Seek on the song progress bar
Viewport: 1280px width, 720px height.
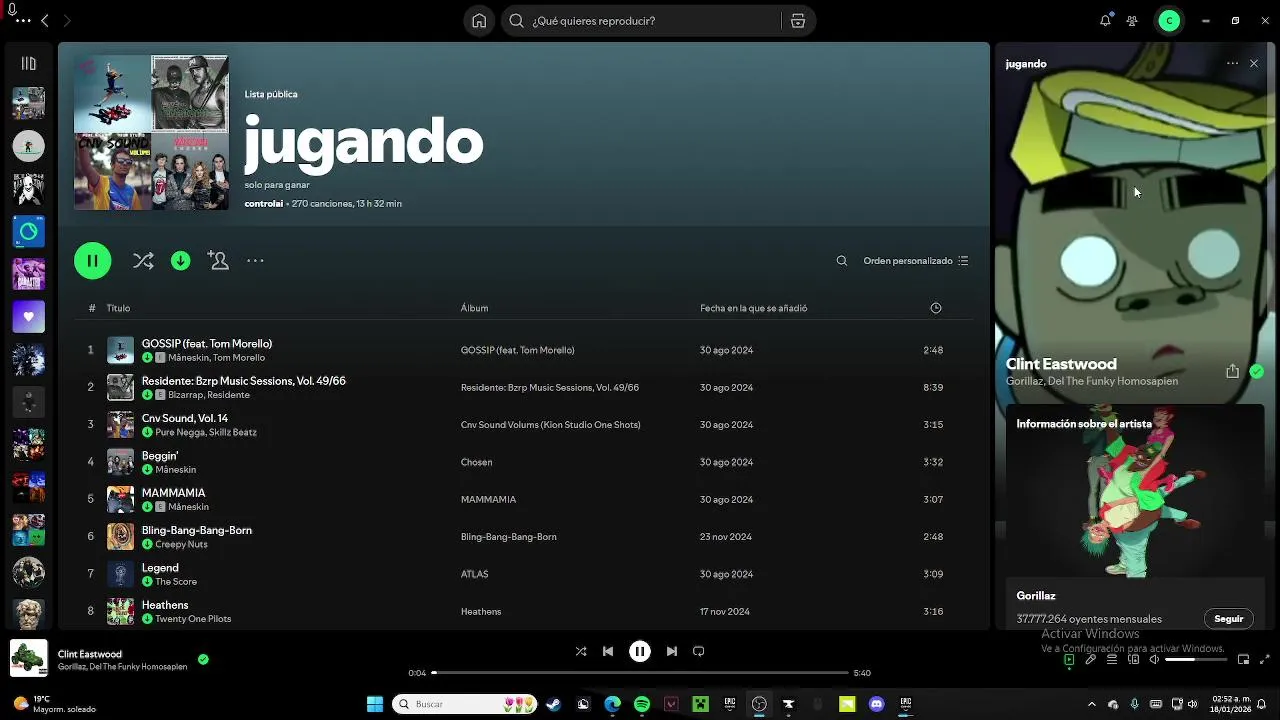coord(640,673)
